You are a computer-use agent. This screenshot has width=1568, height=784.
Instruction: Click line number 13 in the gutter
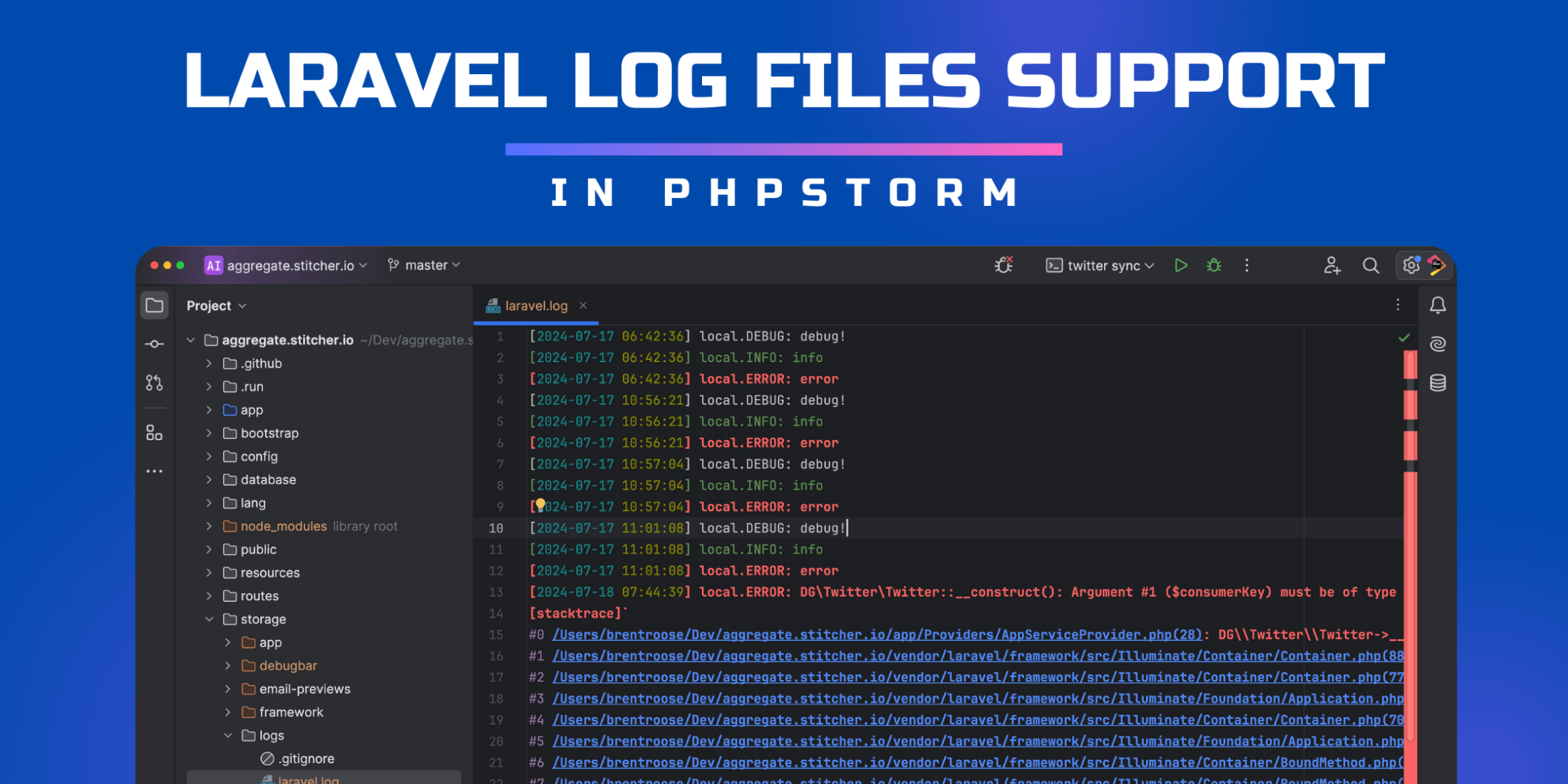click(x=496, y=592)
